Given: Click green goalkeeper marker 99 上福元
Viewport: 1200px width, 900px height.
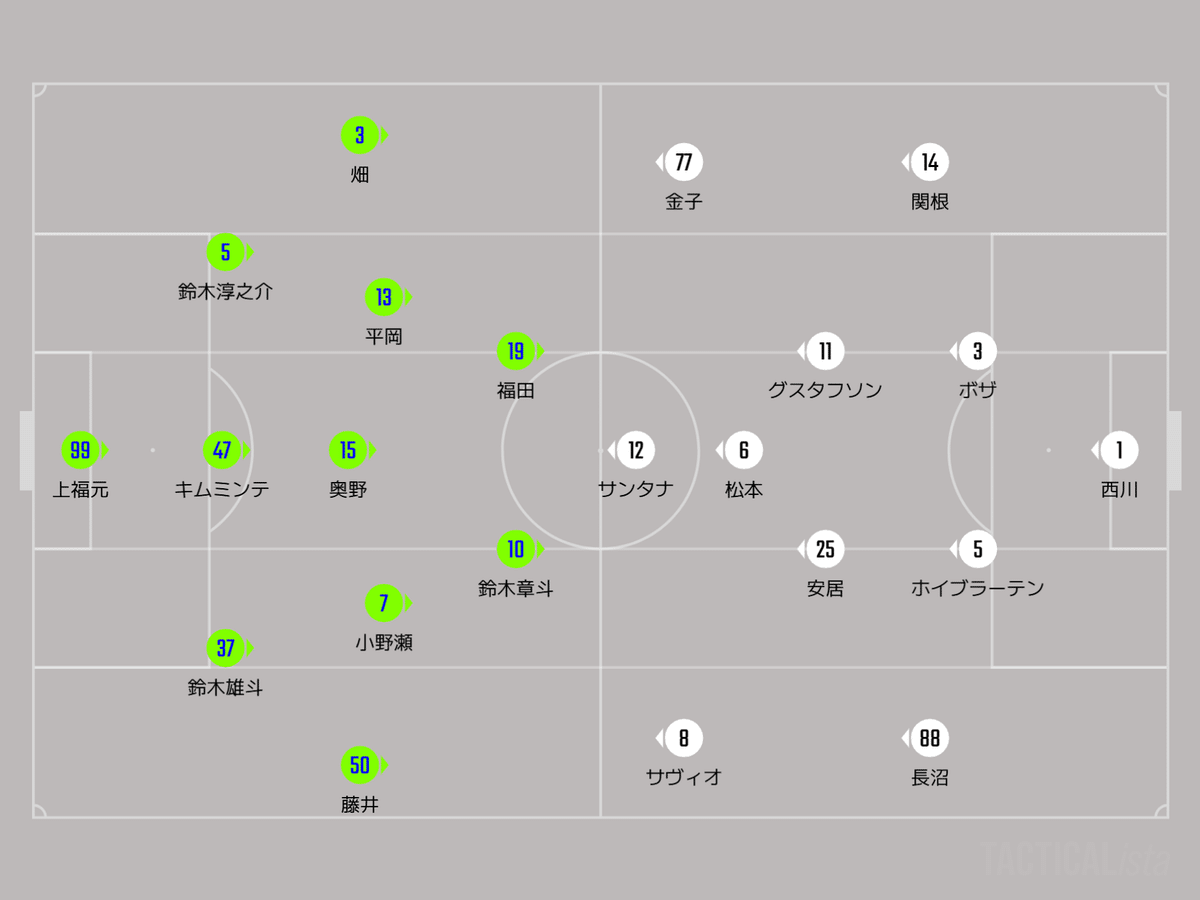Looking at the screenshot, I should pos(81,450).
